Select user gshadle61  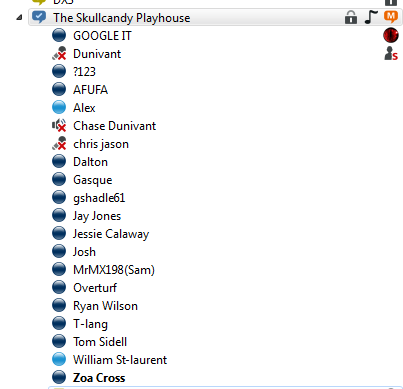(x=99, y=198)
